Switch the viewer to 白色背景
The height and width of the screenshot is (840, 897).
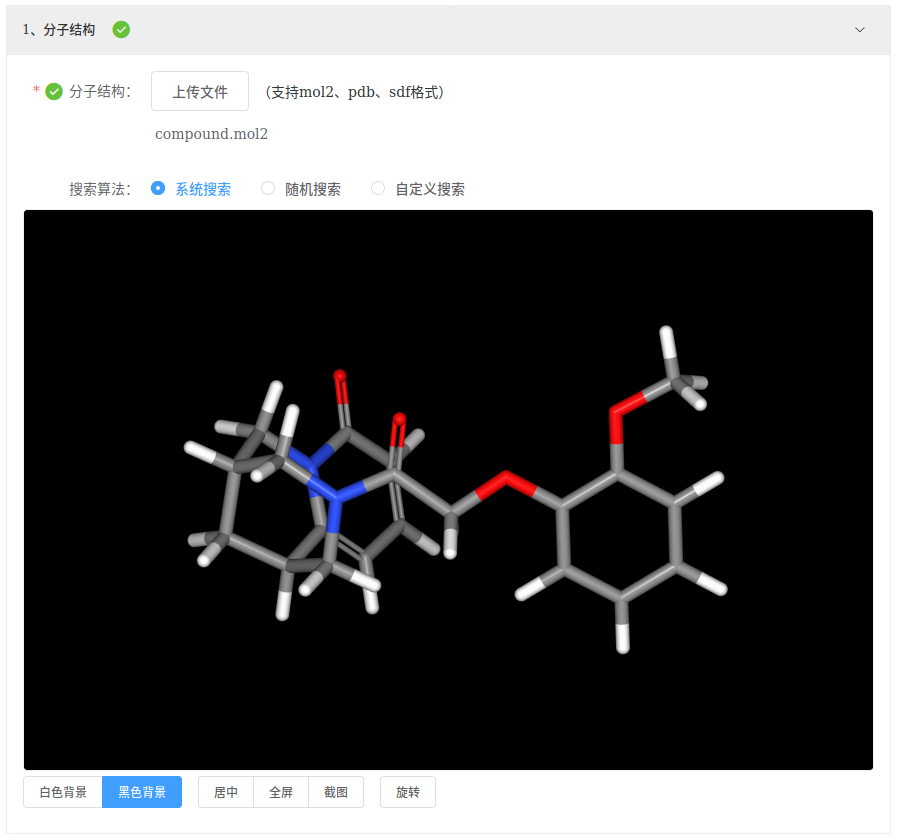coord(63,792)
